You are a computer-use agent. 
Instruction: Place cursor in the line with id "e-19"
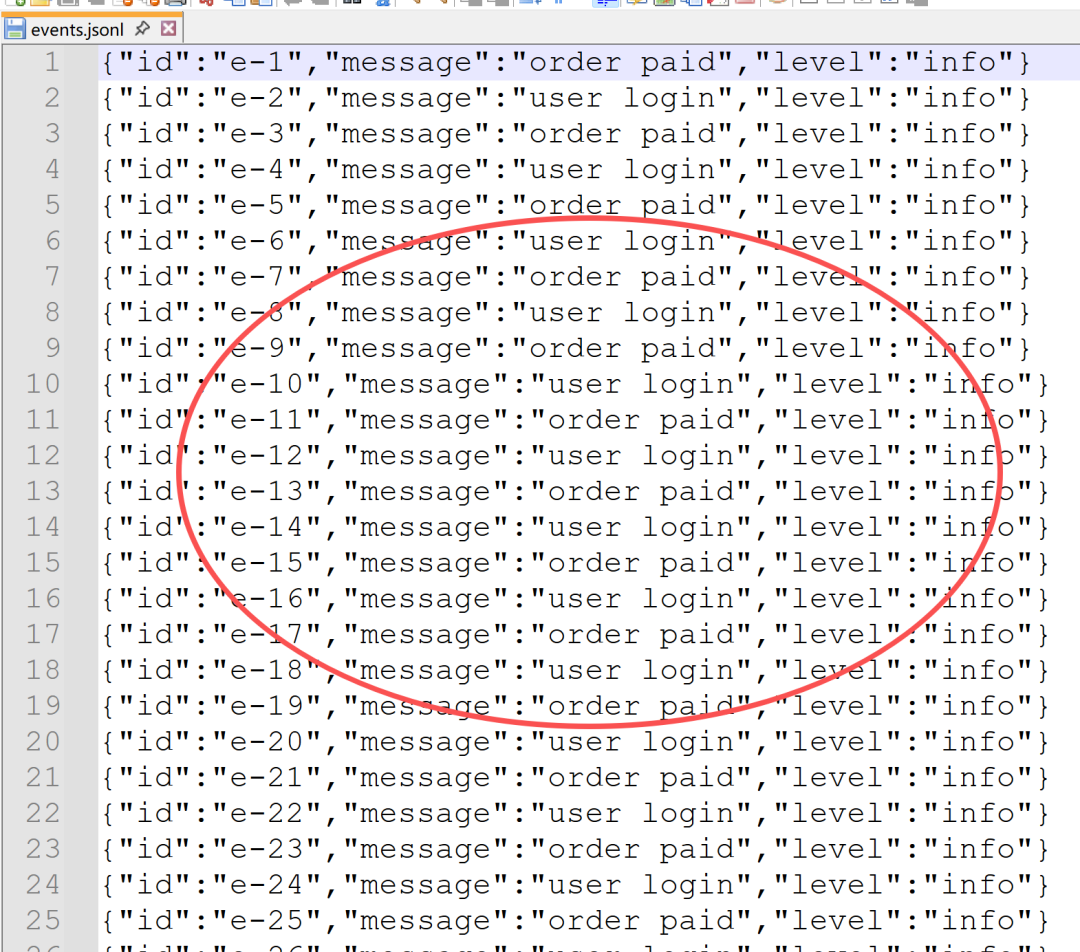575,707
